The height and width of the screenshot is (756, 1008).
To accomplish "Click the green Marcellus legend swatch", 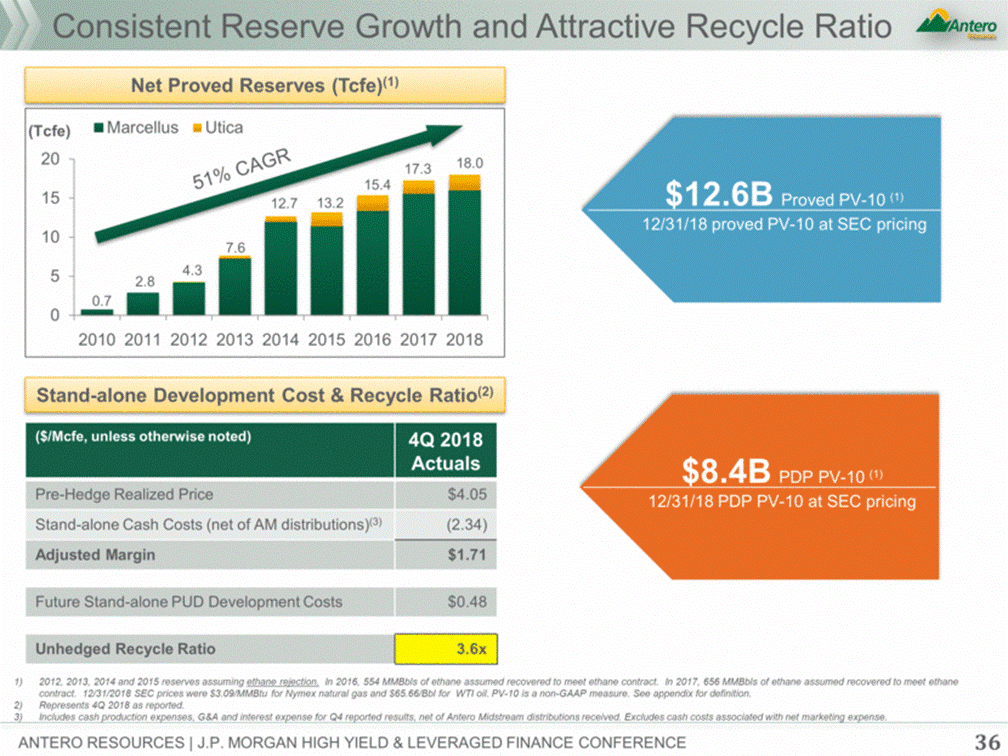I will point(98,128).
